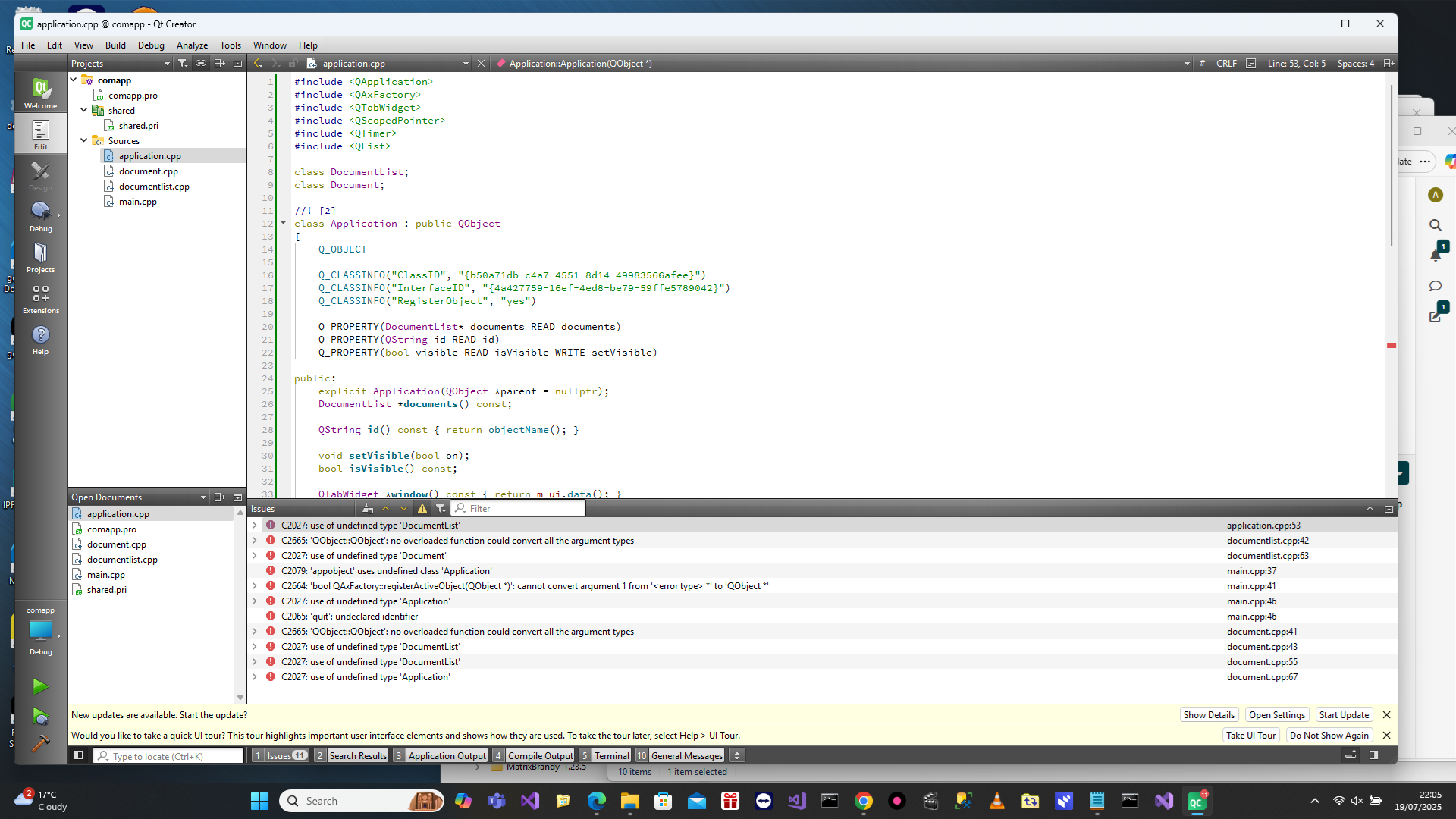Open filter tree options in Projects pane
The image size is (1456, 819).
click(x=183, y=64)
